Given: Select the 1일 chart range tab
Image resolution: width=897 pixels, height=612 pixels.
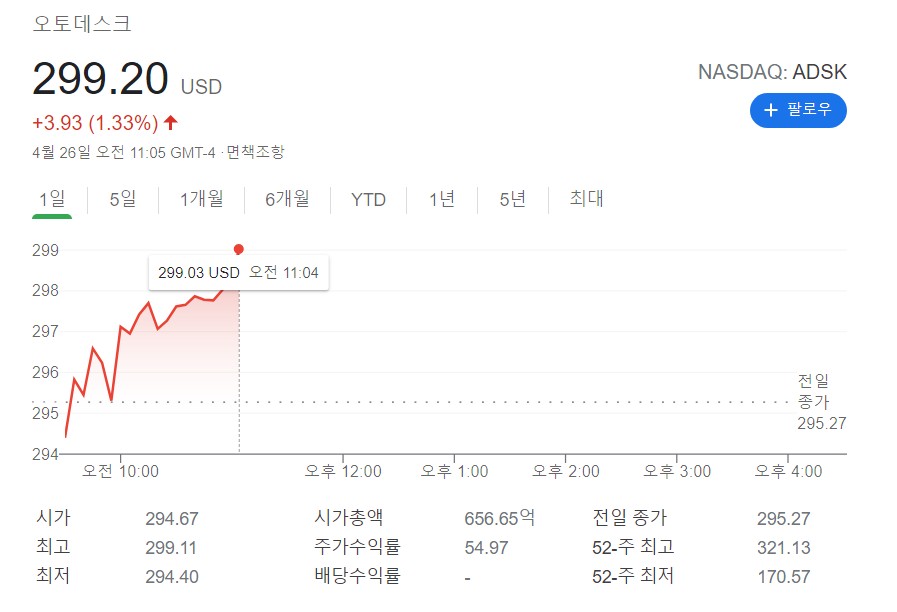Looking at the screenshot, I should pos(51,199).
